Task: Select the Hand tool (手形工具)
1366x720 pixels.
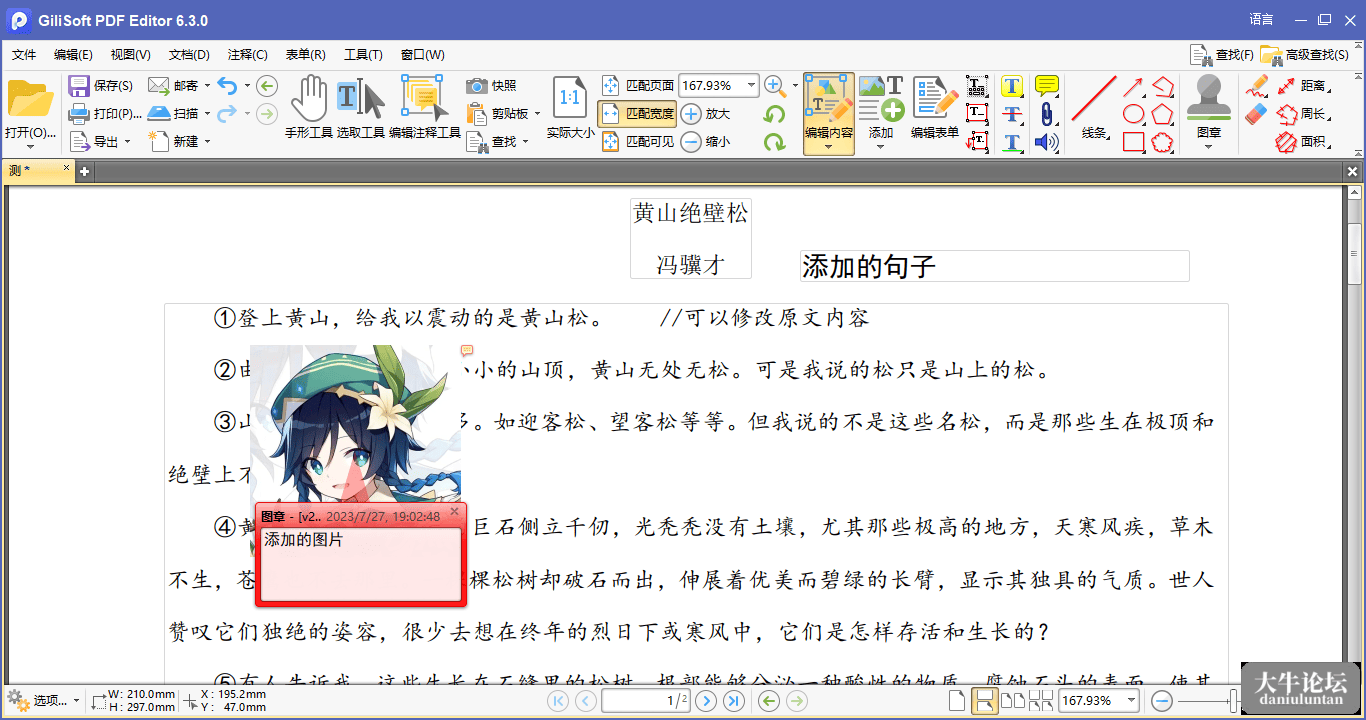Action: coord(309,107)
